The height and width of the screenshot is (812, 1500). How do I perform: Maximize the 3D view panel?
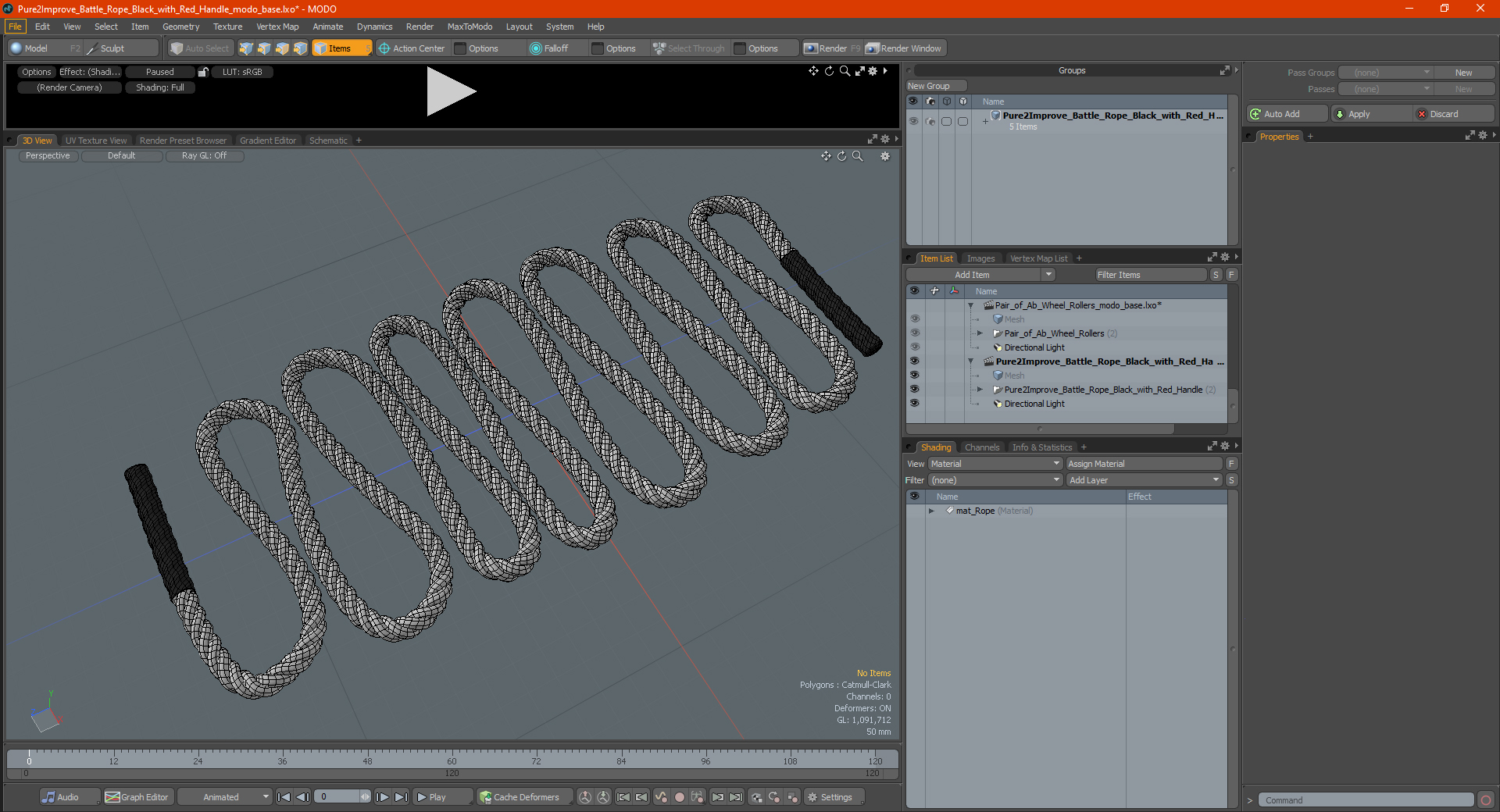[872, 140]
